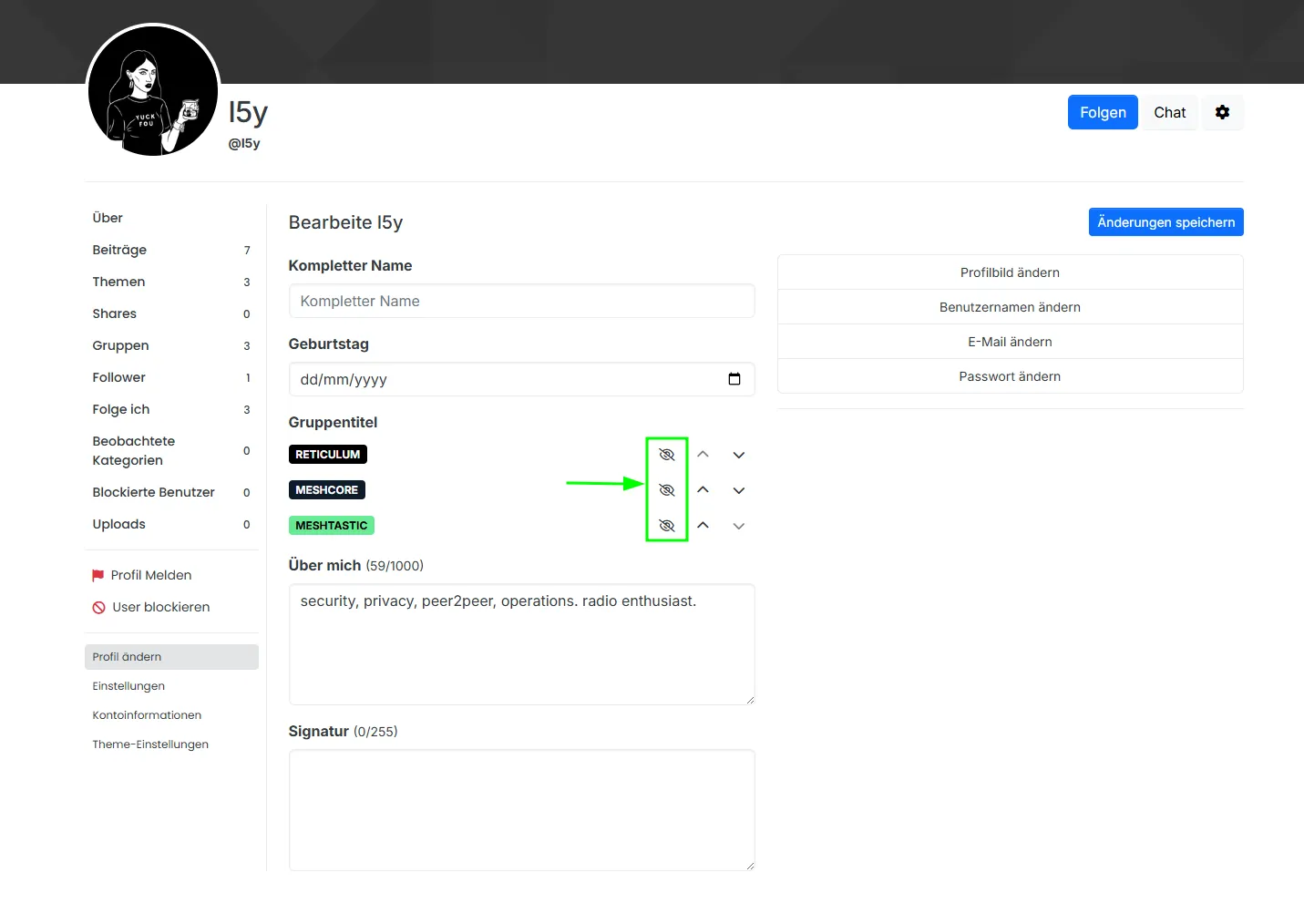Screen dimensions: 1304x924
Task: Move MESHCORE title up with chevron
Action: coord(703,490)
